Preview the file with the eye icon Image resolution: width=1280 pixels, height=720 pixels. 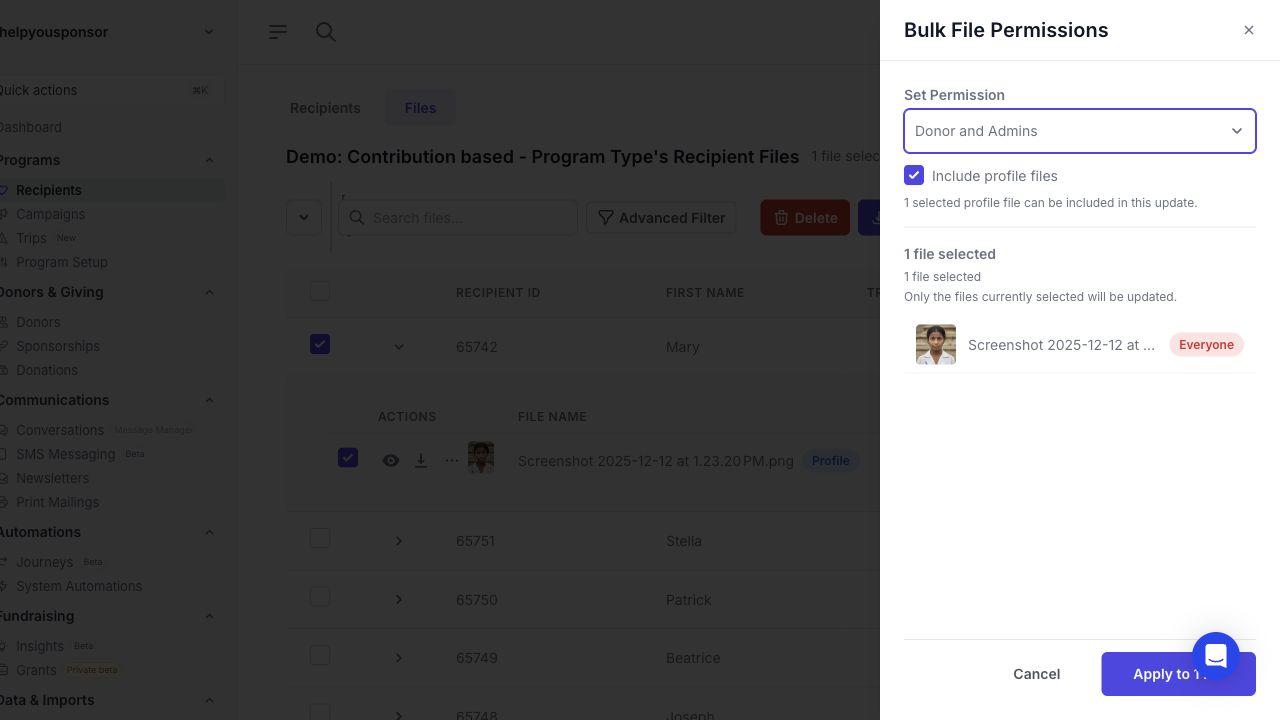(x=391, y=461)
